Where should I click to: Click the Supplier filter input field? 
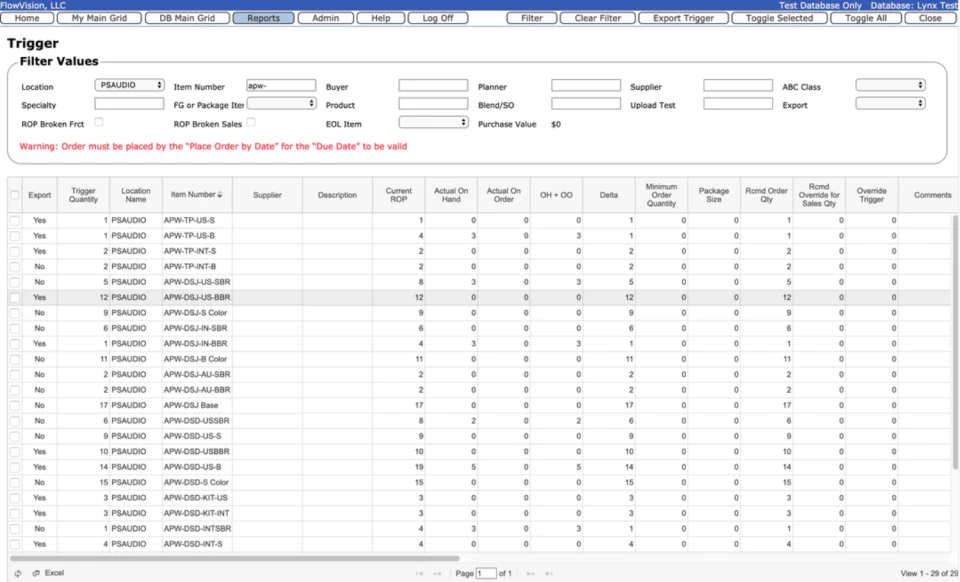click(x=738, y=85)
